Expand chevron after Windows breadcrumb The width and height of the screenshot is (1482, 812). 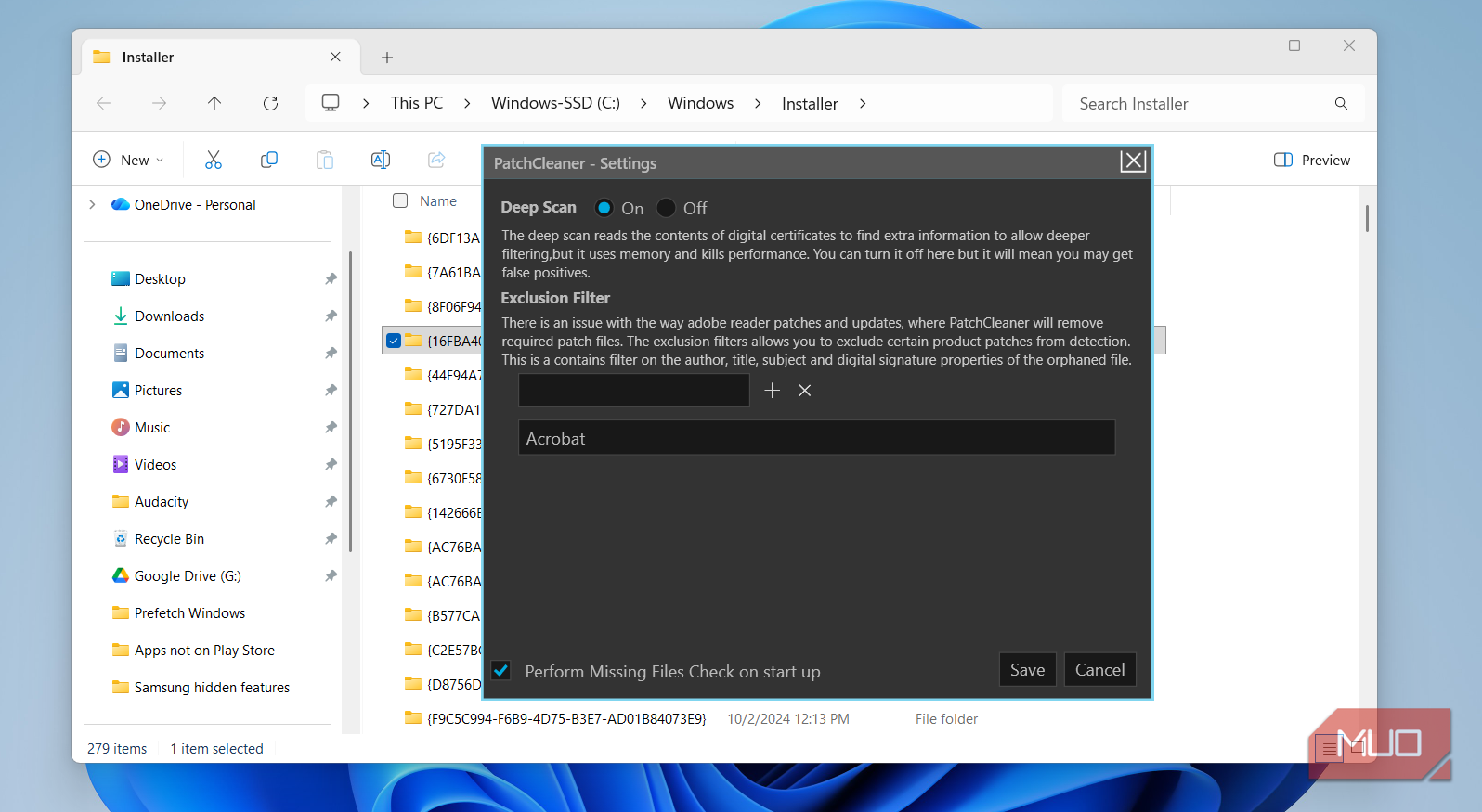[x=758, y=103]
